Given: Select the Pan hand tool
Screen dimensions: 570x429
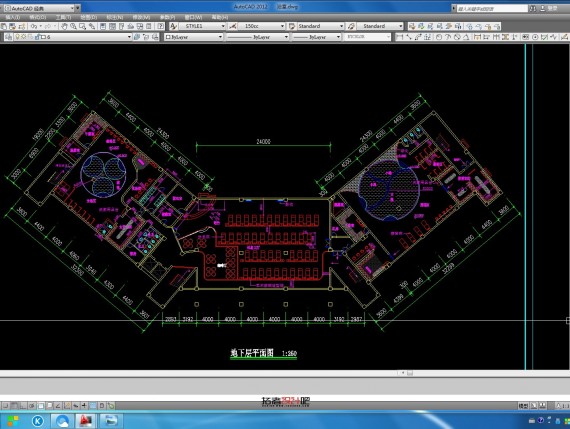Looking at the screenshot, I should click(64, 26).
